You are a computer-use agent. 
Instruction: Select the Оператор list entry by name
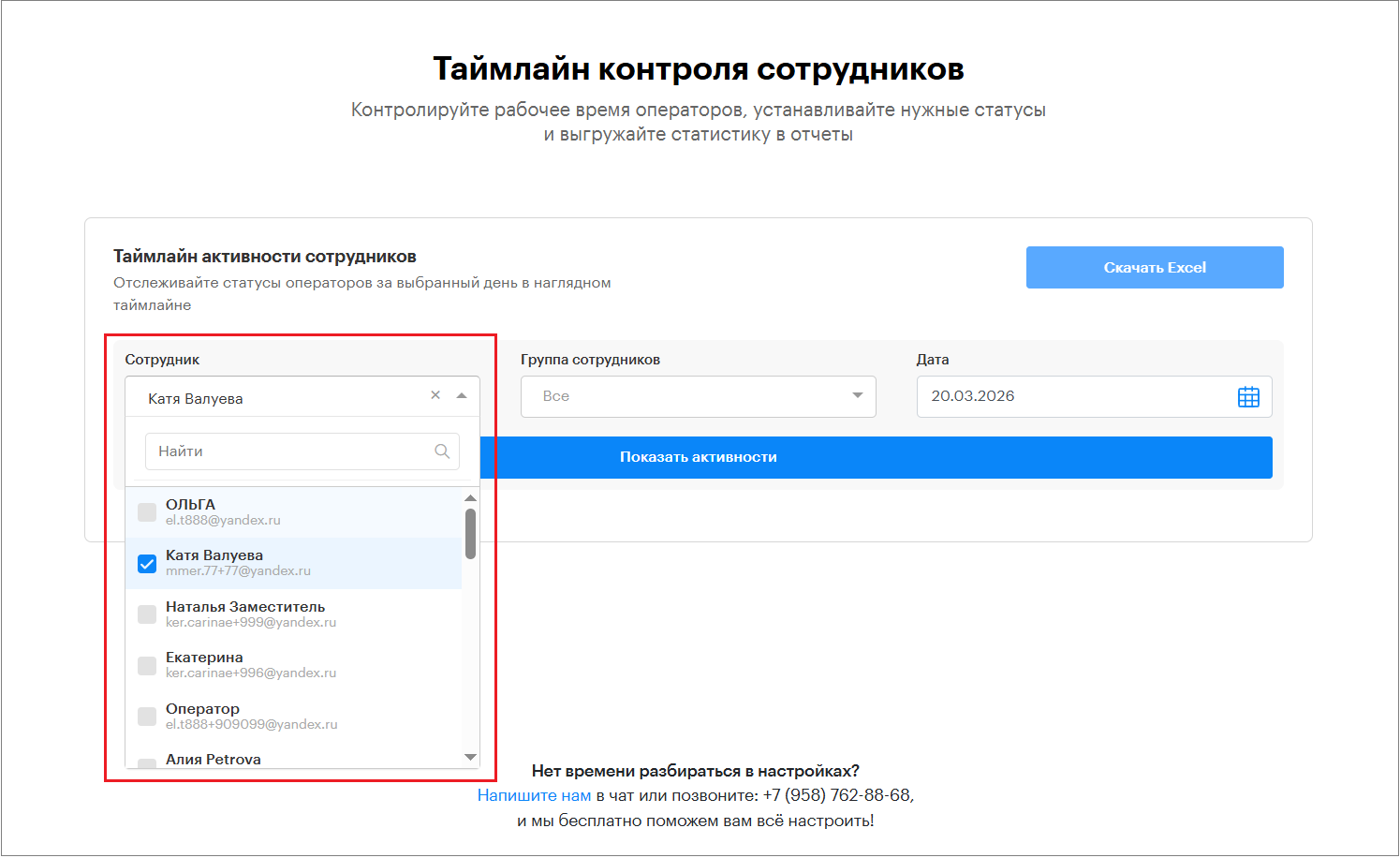[x=203, y=709]
